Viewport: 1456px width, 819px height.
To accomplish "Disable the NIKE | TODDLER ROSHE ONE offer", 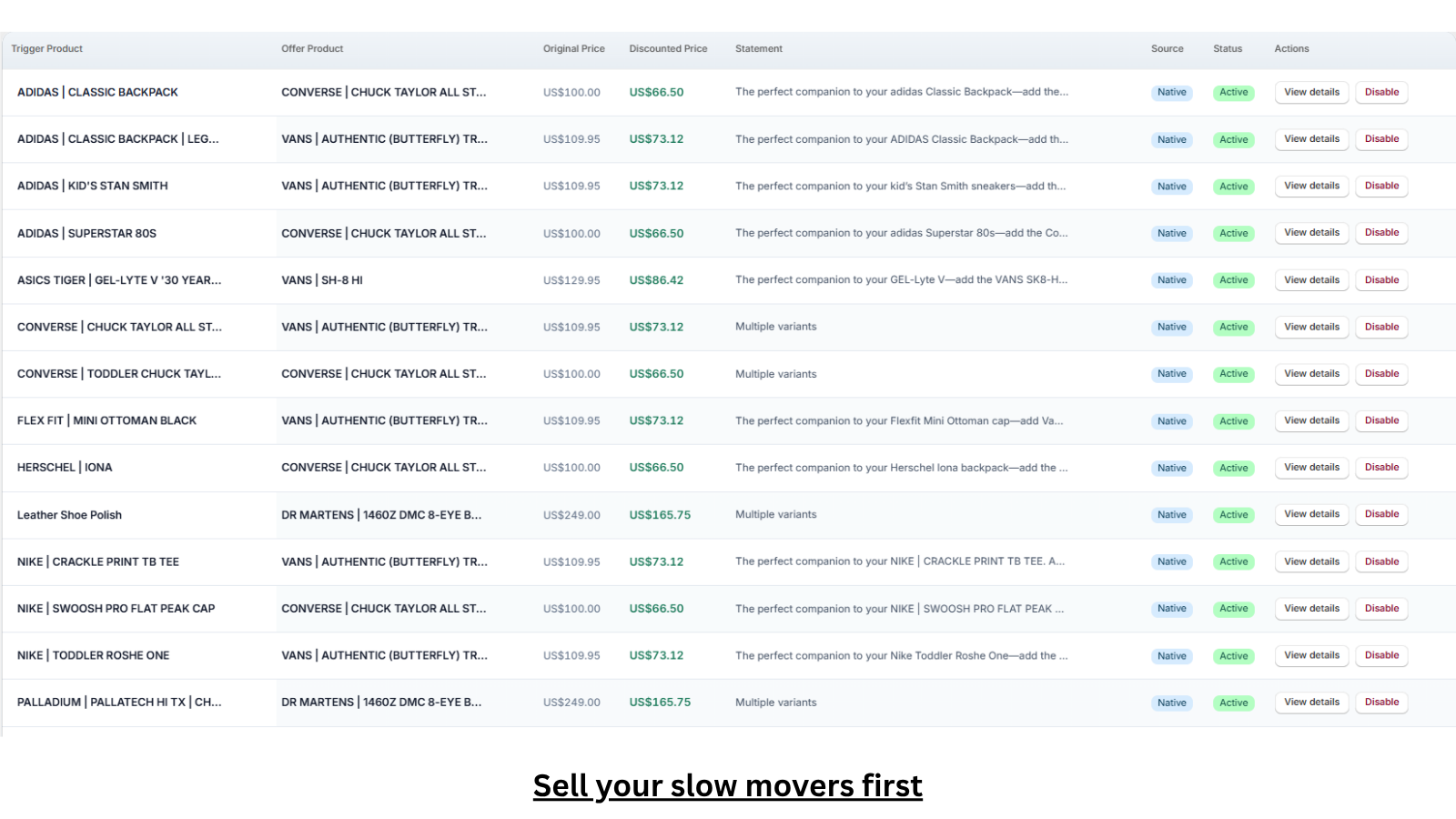I will [1381, 655].
